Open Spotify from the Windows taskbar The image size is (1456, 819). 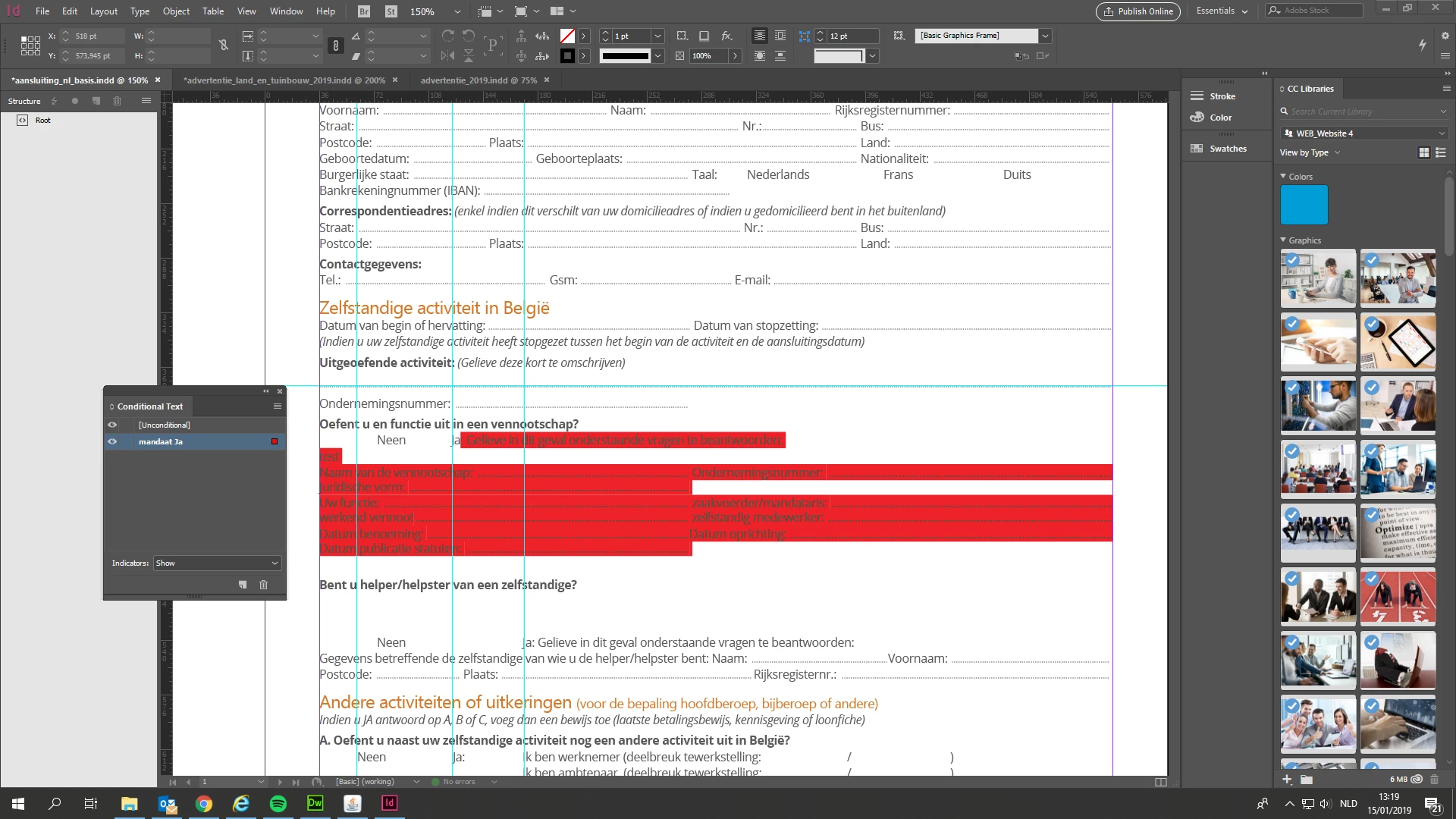(x=278, y=804)
